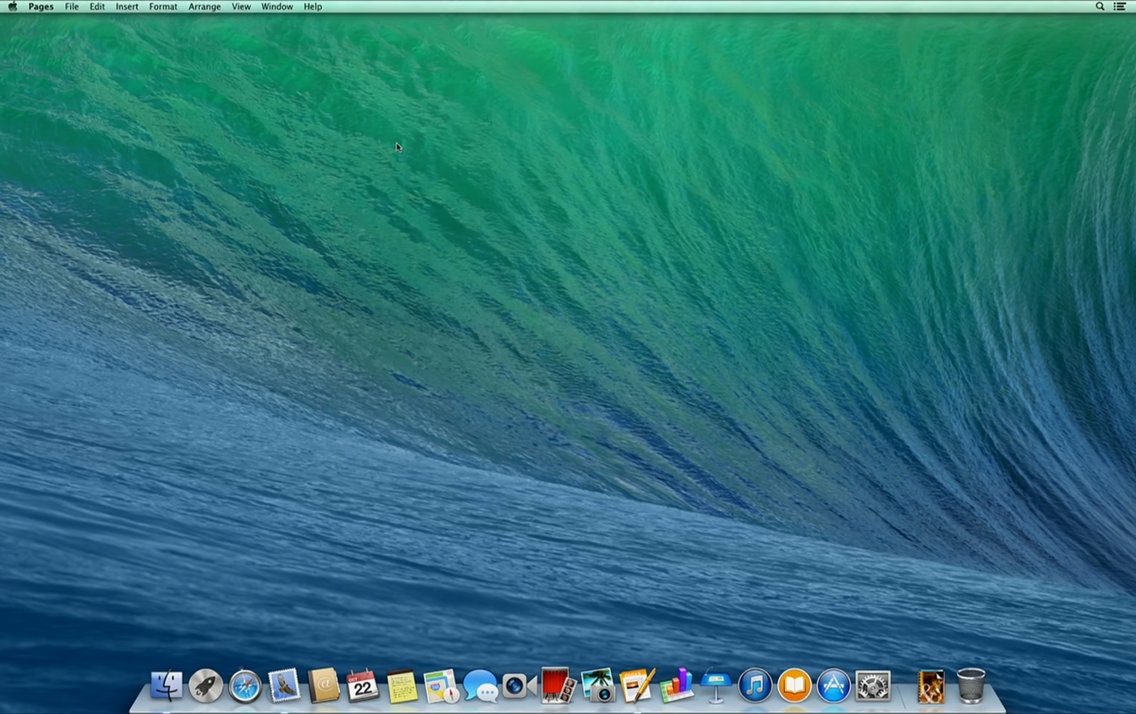
Task: Launch Keynote from the Dock
Action: (x=715, y=685)
